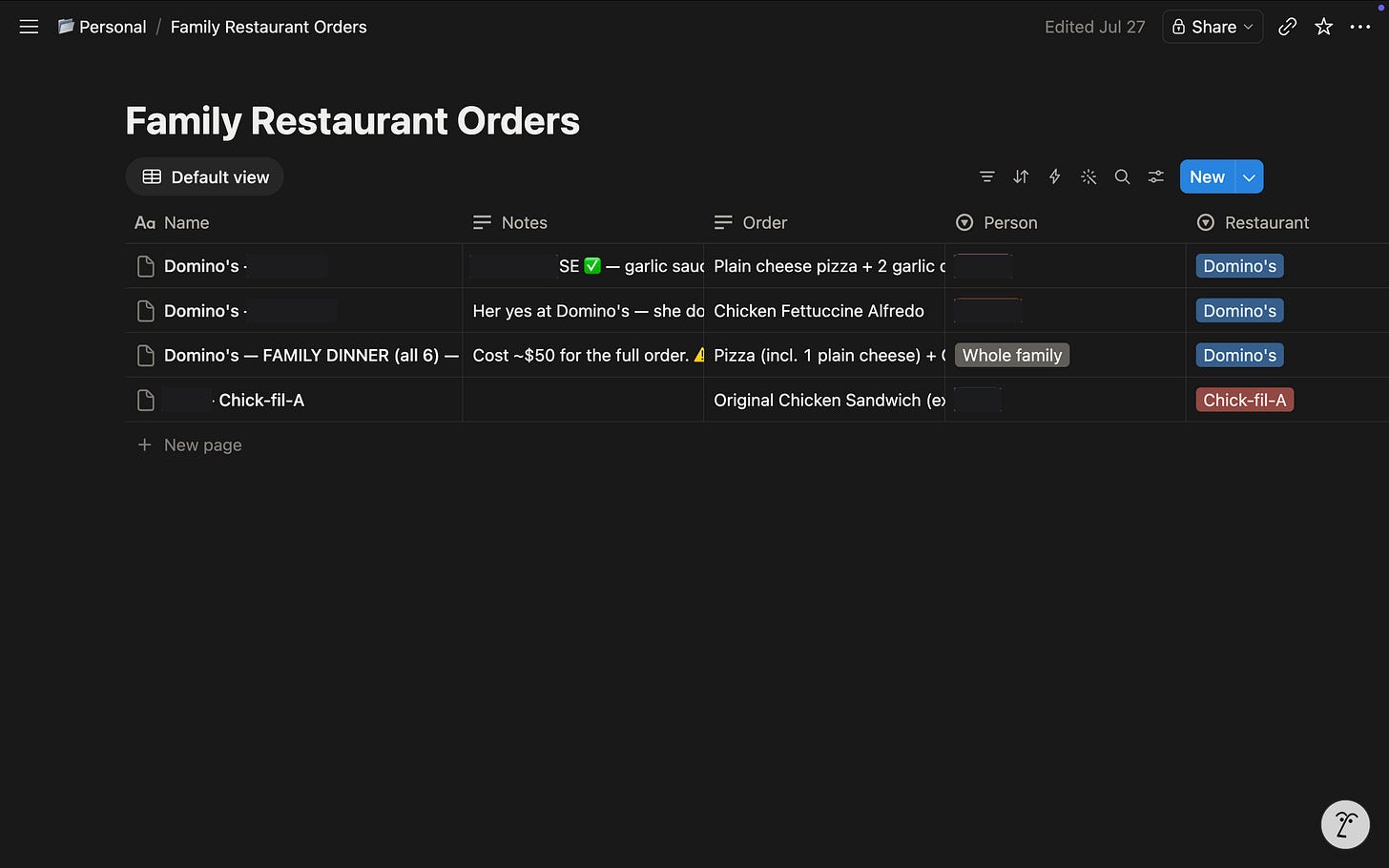The width and height of the screenshot is (1389, 868).
Task: Open automations lightning bolt icon
Action: click(x=1054, y=176)
